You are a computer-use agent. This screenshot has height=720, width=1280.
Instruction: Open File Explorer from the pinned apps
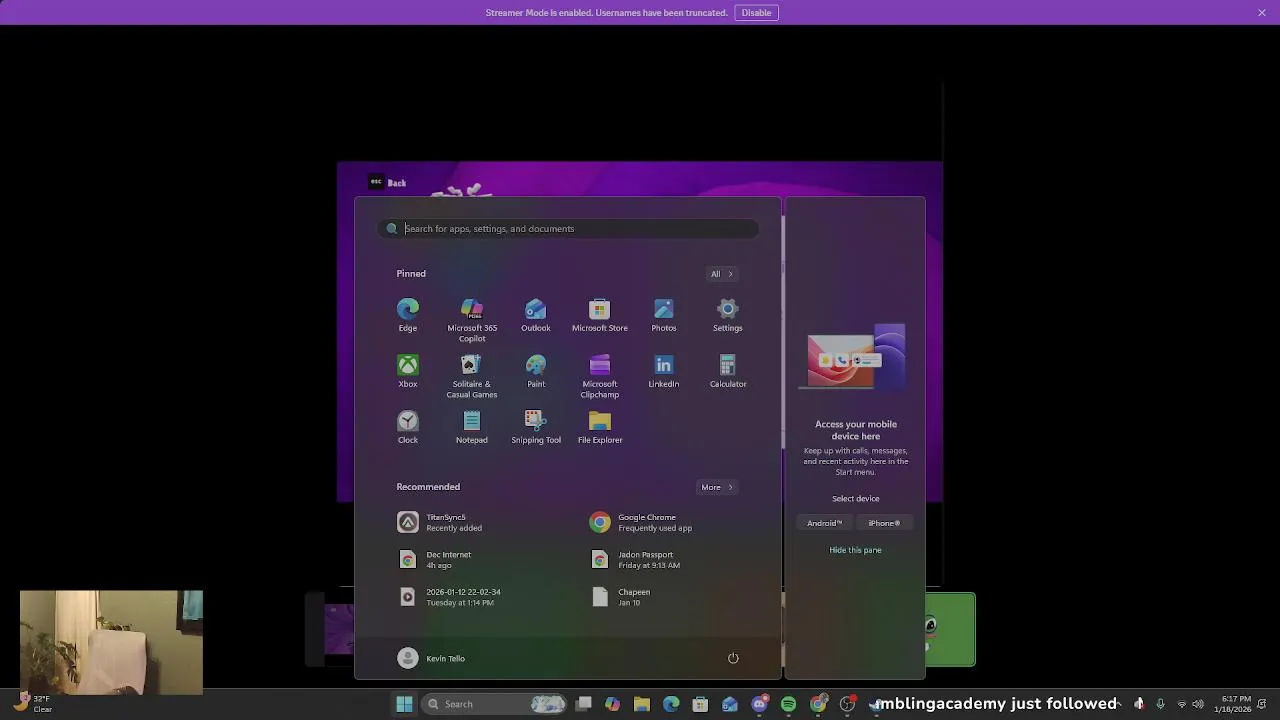coord(600,427)
